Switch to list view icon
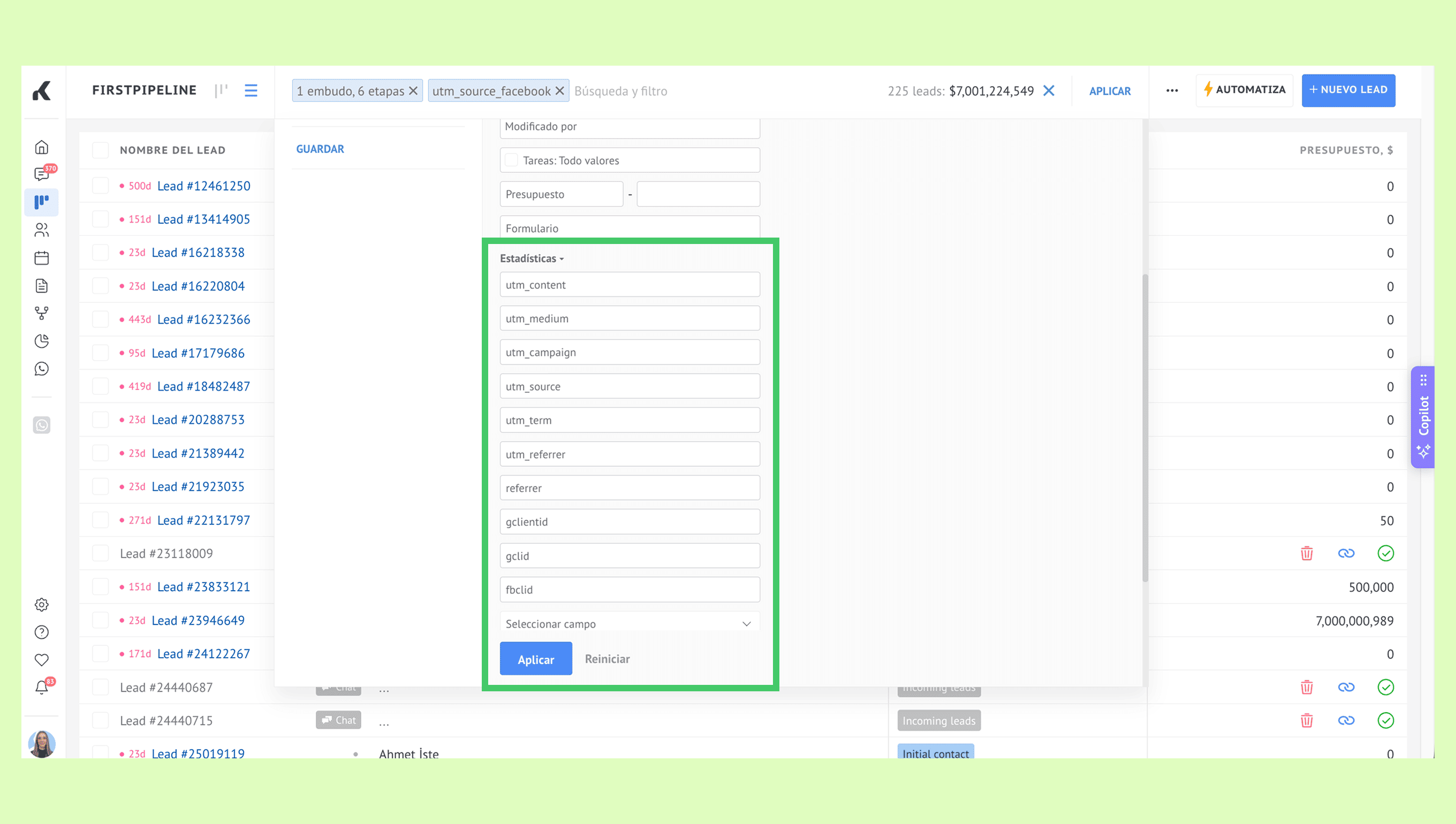The width and height of the screenshot is (1456, 824). tap(251, 90)
